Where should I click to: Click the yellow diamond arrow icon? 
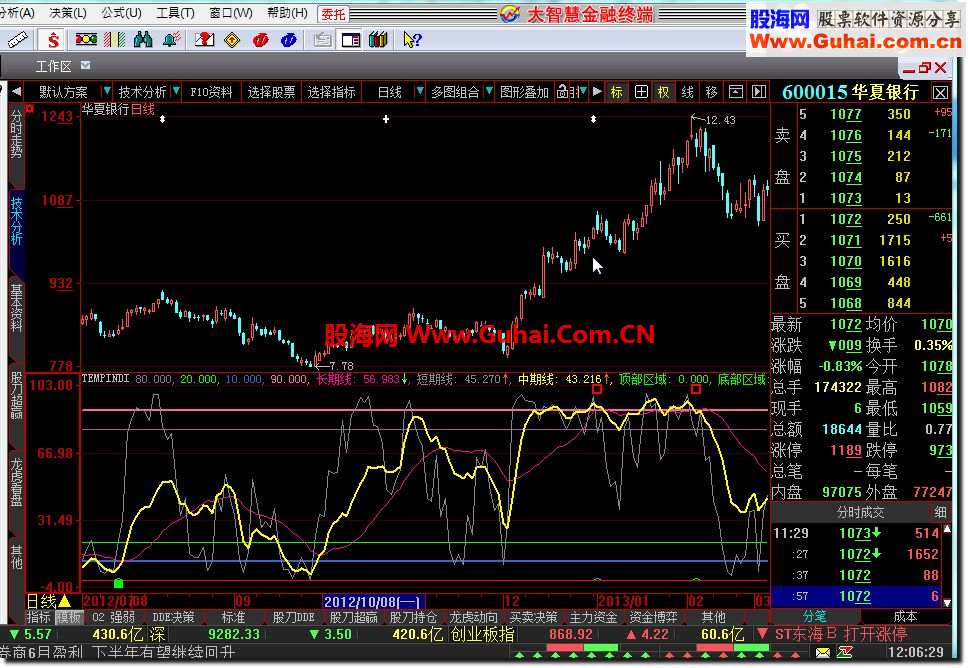click(232, 40)
